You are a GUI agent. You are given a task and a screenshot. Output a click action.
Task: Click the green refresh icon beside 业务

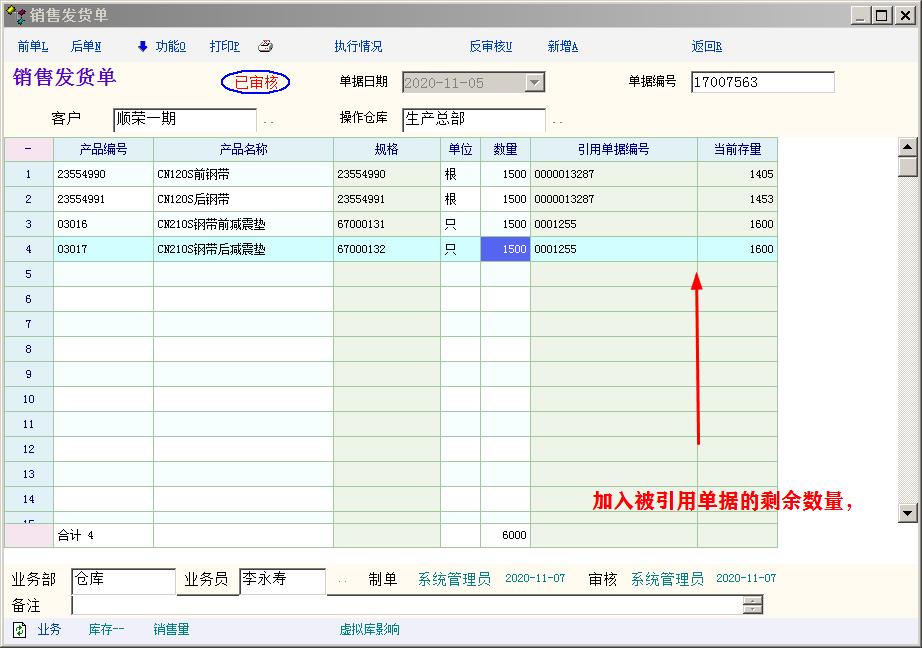click(19, 630)
